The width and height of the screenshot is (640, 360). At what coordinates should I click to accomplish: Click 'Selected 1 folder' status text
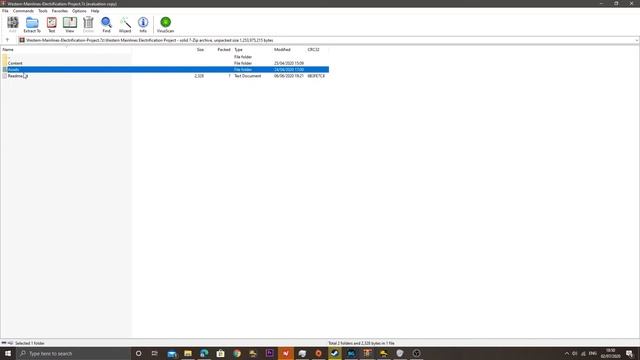pyautogui.click(x=29, y=343)
